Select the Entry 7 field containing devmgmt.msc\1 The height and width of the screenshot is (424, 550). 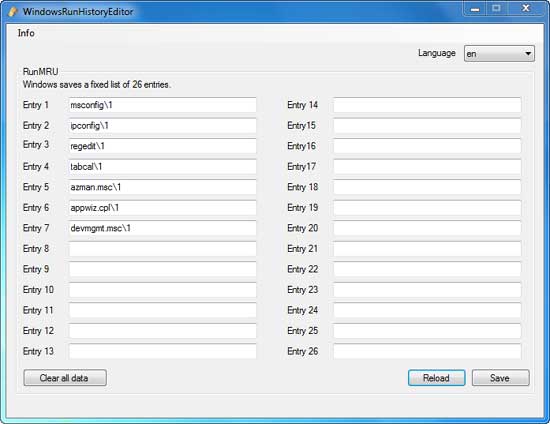pyautogui.click(x=162, y=228)
